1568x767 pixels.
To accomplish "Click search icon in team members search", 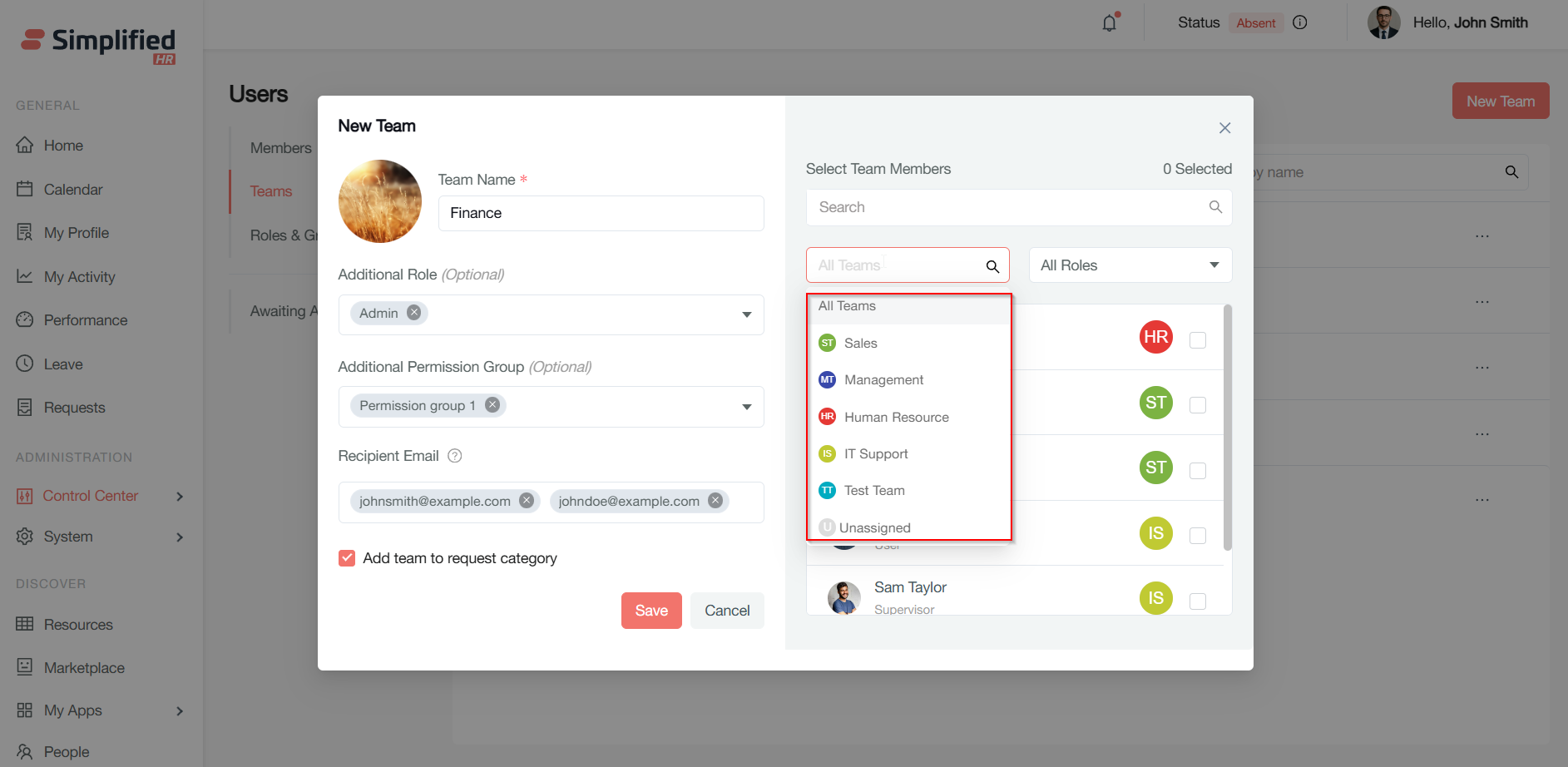I will (x=1215, y=207).
